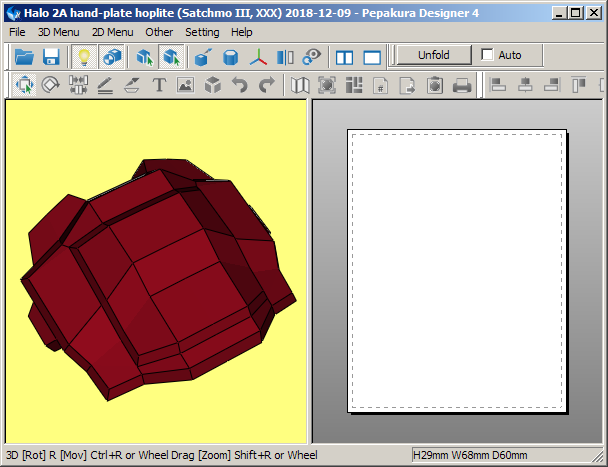
Task: Minimize the Pepakura Designer window
Action: pyautogui.click(x=559, y=13)
